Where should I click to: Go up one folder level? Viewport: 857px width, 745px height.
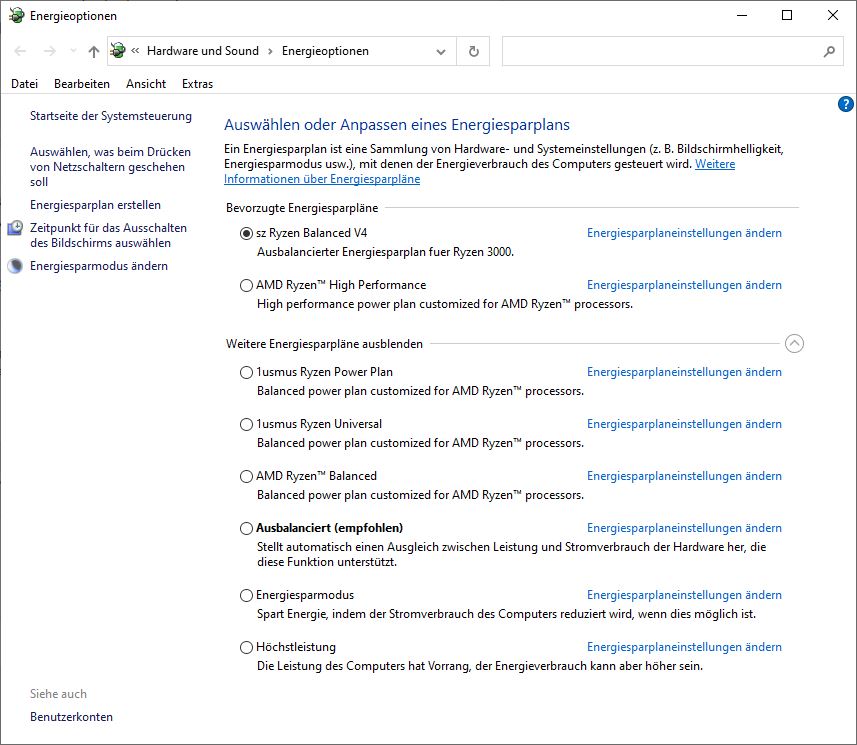click(x=93, y=51)
